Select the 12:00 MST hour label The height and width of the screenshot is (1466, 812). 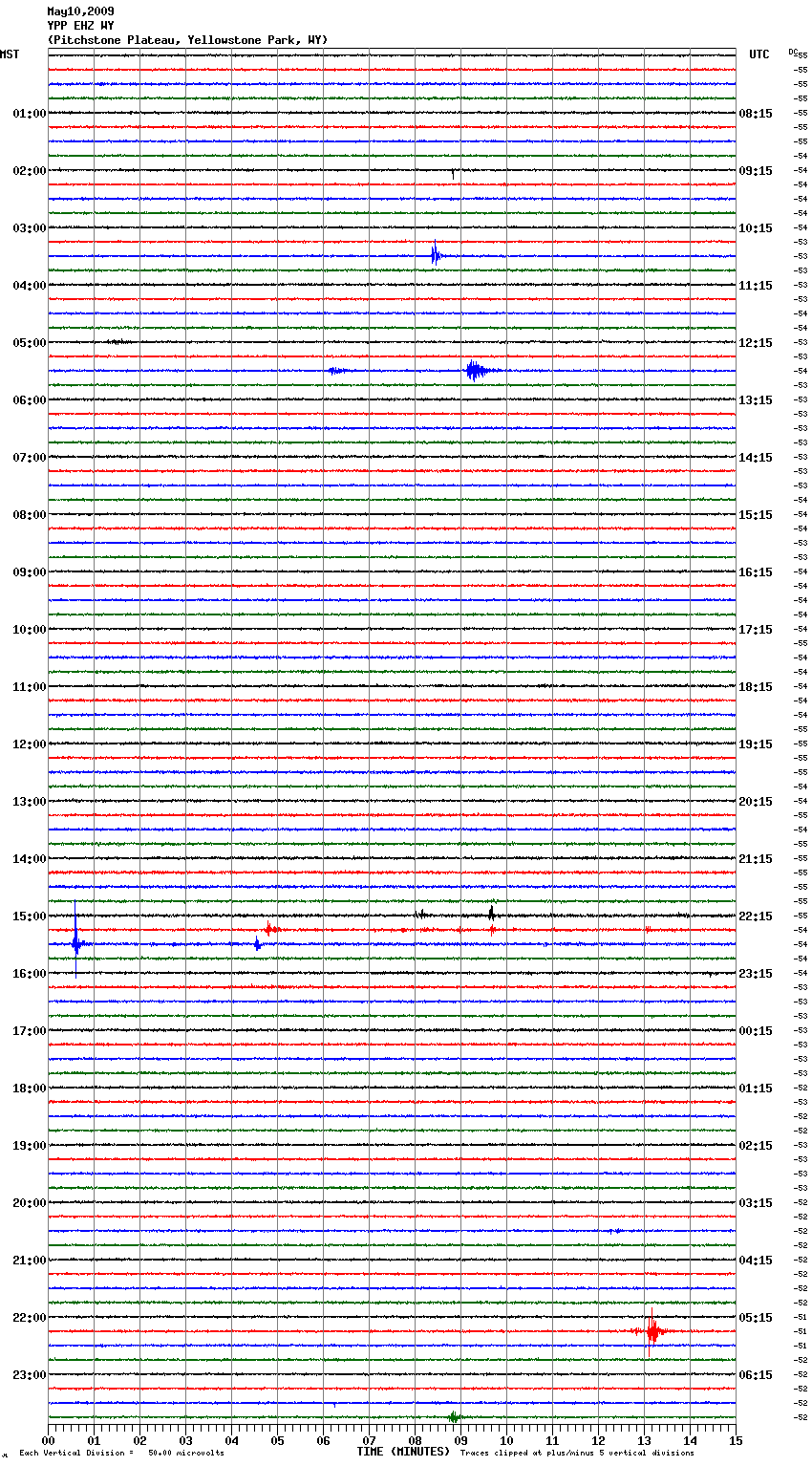click(29, 744)
